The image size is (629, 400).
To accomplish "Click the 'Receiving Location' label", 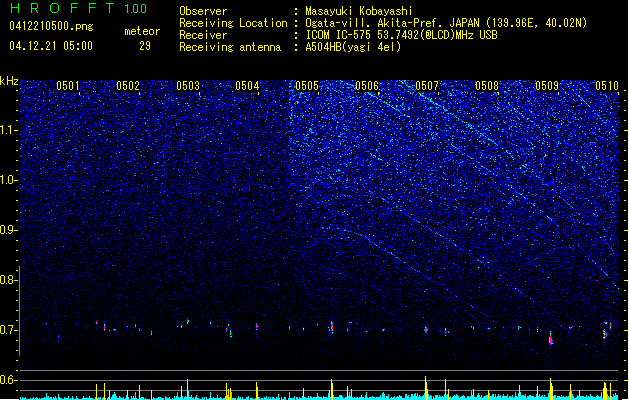I will [x=233, y=23].
